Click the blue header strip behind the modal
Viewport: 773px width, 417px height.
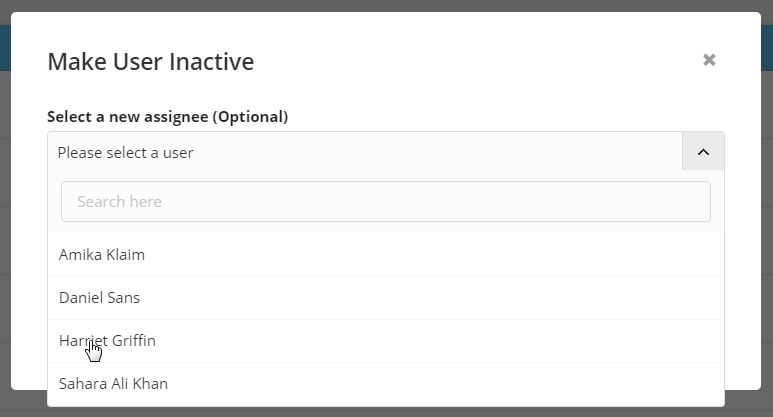coord(767,48)
